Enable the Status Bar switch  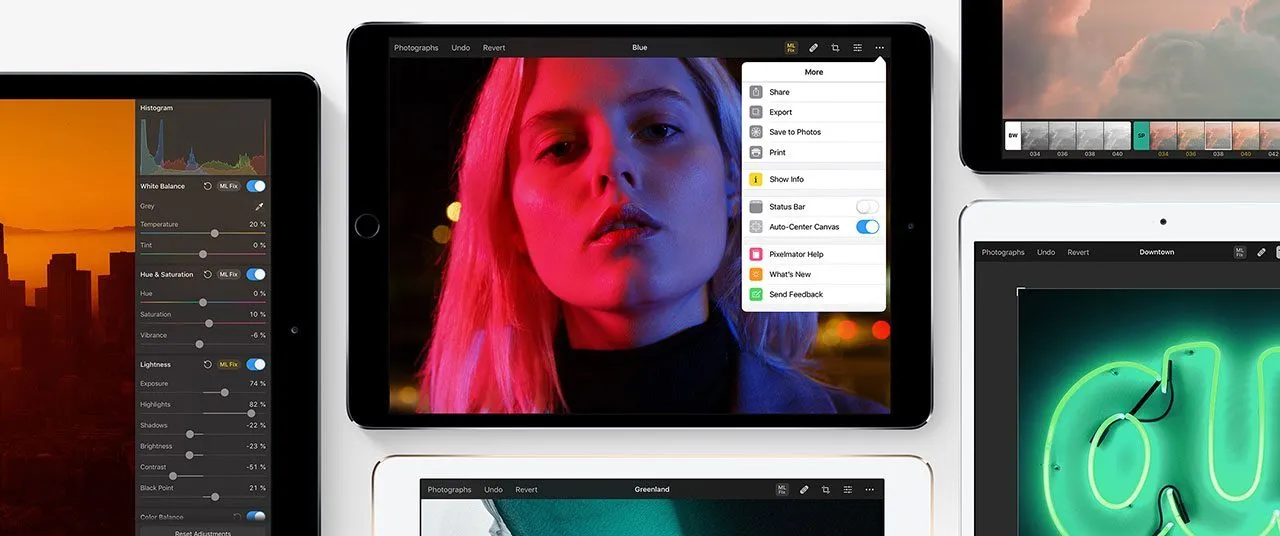point(868,206)
